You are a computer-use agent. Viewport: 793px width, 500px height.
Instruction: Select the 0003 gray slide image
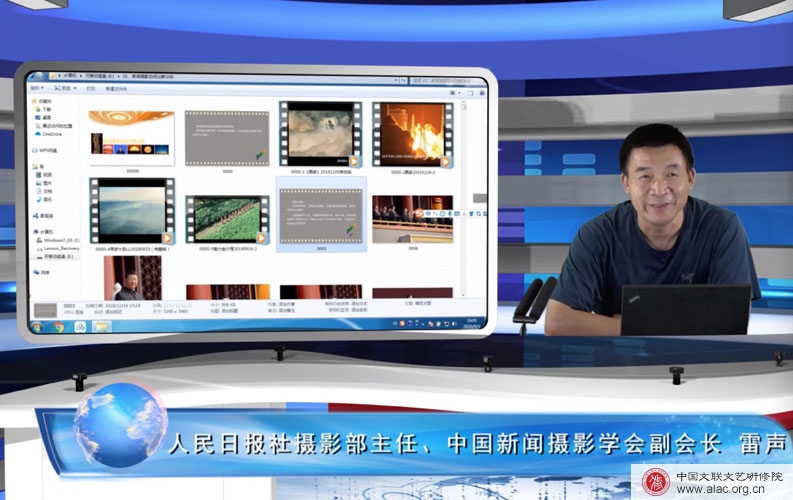click(320, 212)
